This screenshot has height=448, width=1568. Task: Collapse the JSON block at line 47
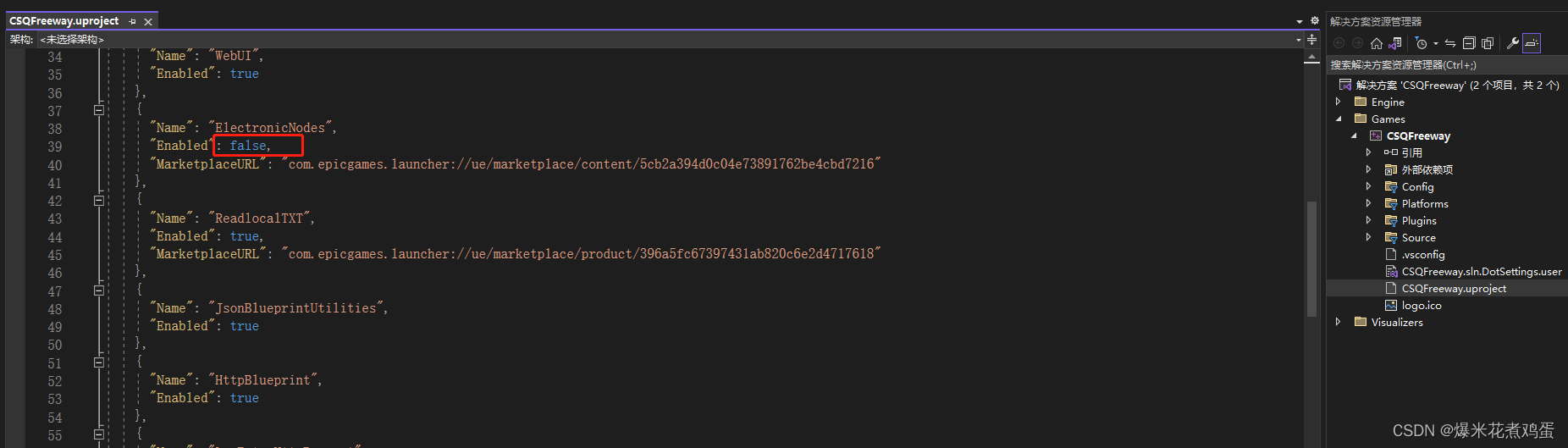98,290
